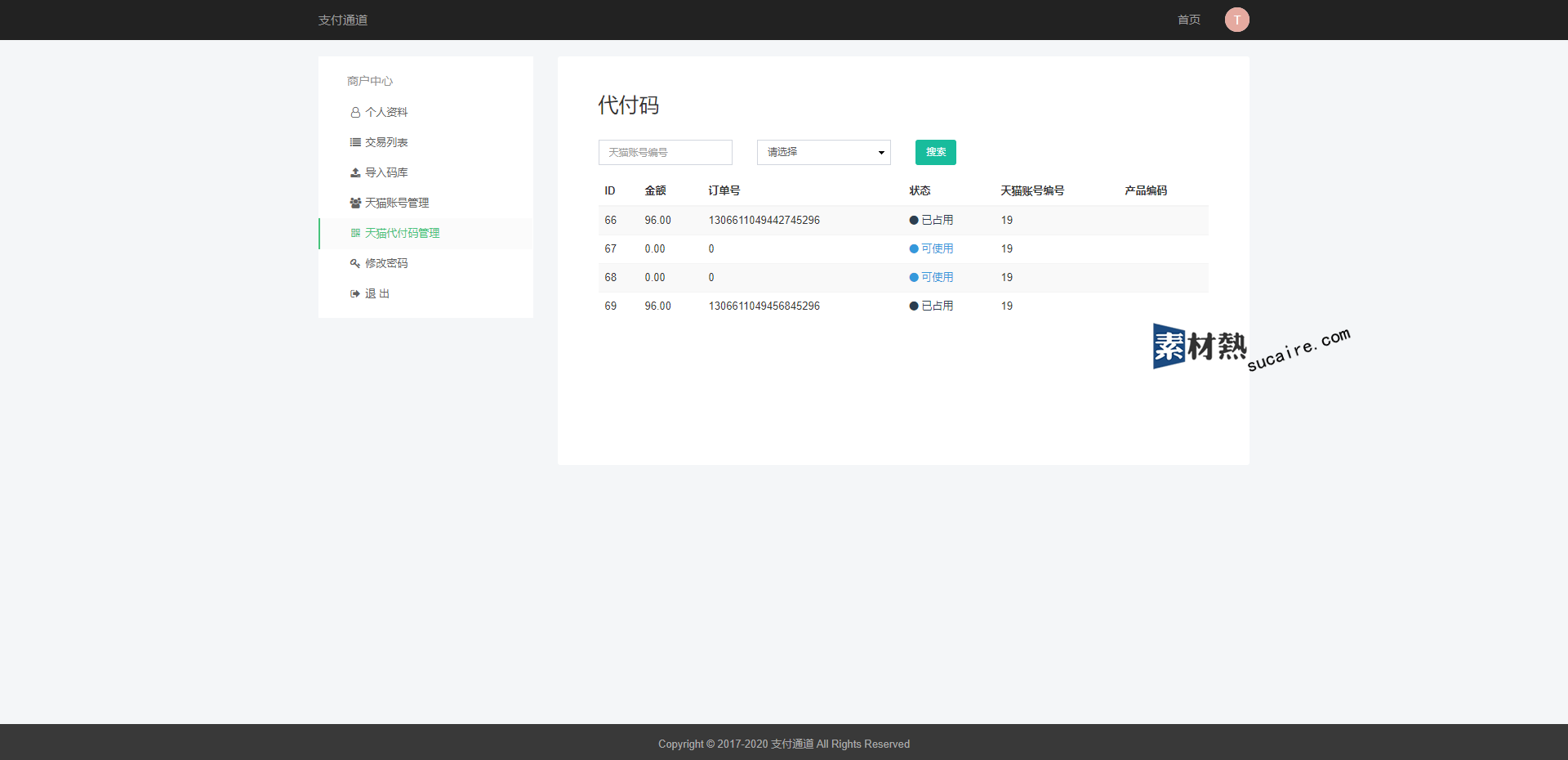The image size is (1568, 760).
Task: Click the ID column header
Action: [x=609, y=190]
